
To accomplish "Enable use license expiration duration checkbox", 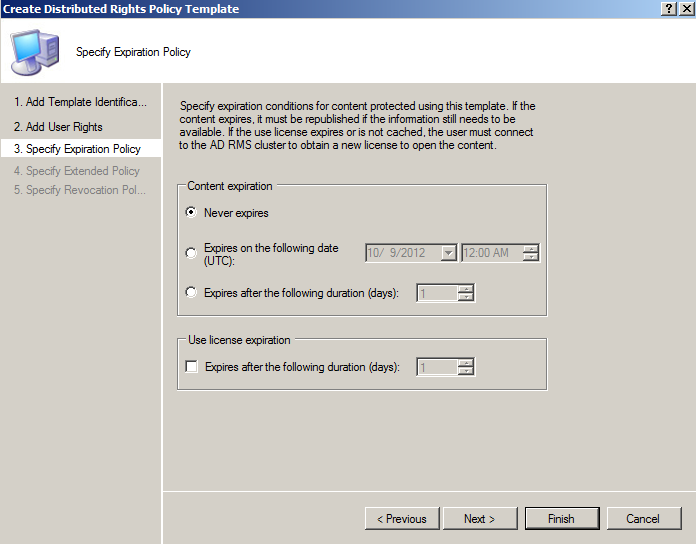I will pos(192,367).
